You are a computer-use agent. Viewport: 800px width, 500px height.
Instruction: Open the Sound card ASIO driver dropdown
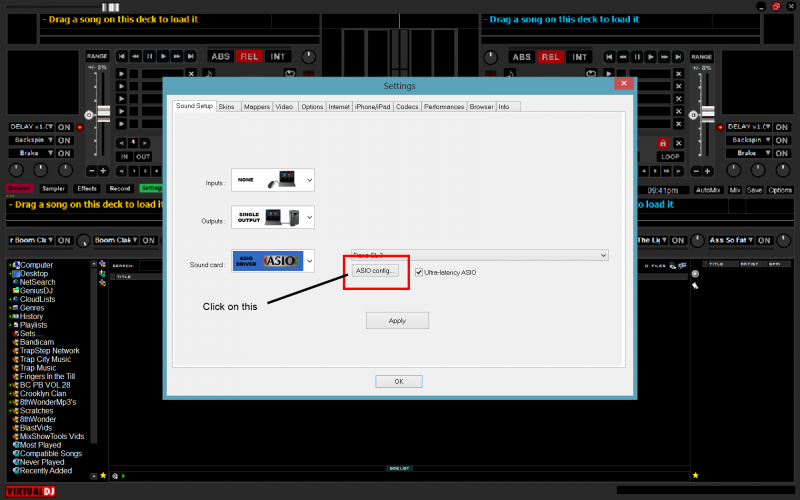click(273, 261)
